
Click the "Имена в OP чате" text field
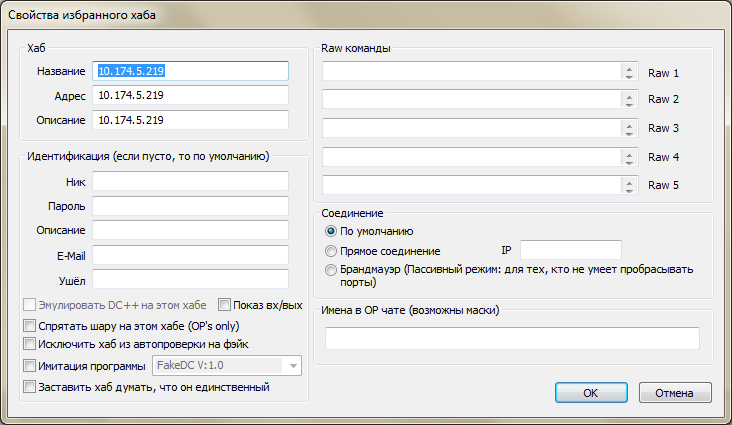(512, 338)
